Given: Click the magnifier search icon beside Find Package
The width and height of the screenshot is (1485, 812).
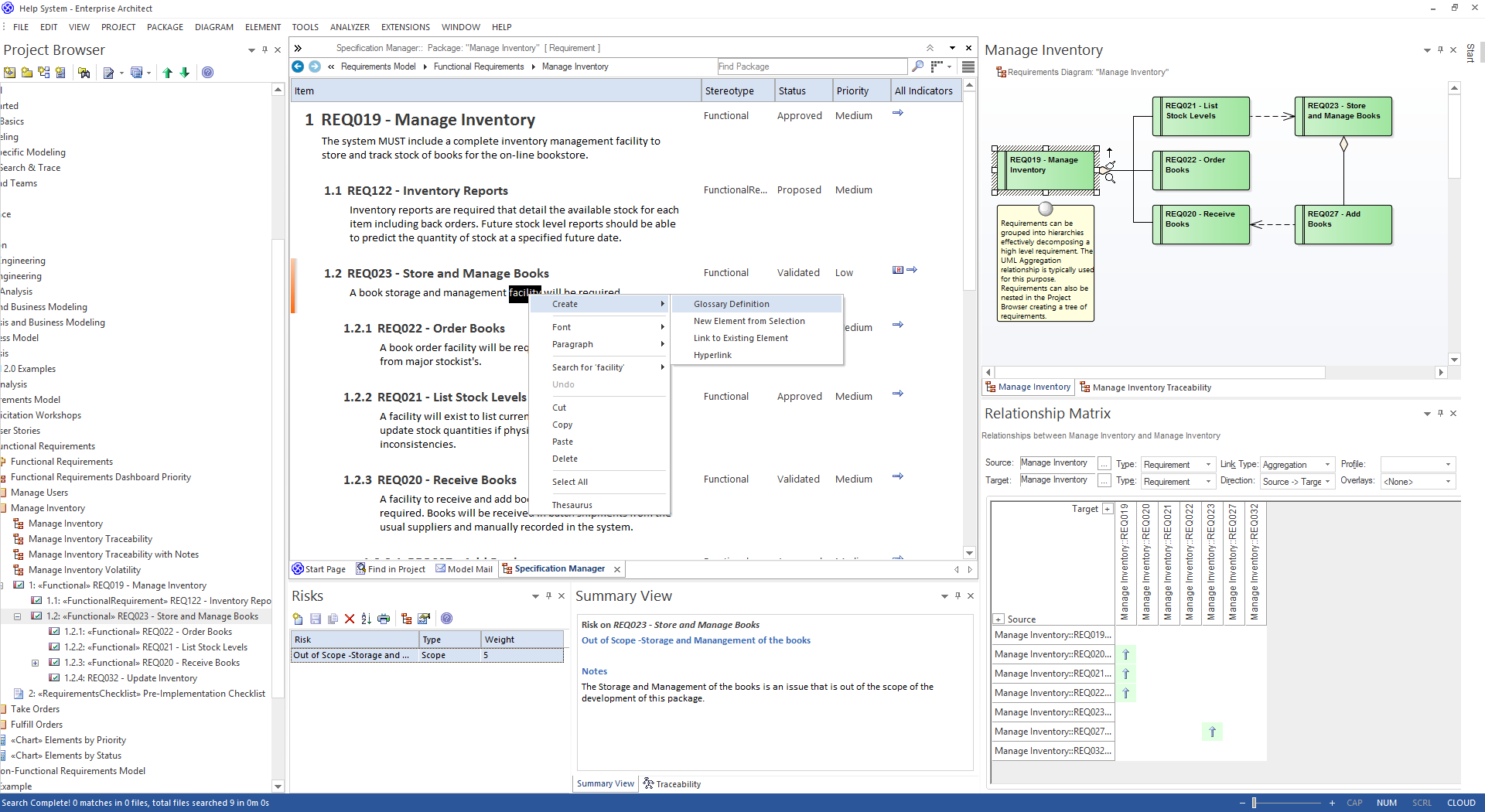Looking at the screenshot, I should [917, 67].
